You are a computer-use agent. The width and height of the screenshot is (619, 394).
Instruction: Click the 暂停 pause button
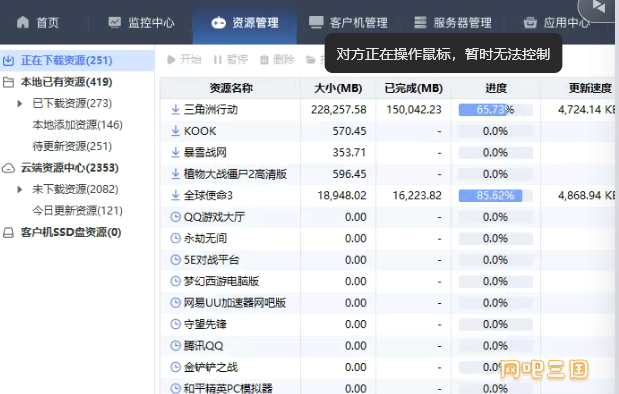231,60
